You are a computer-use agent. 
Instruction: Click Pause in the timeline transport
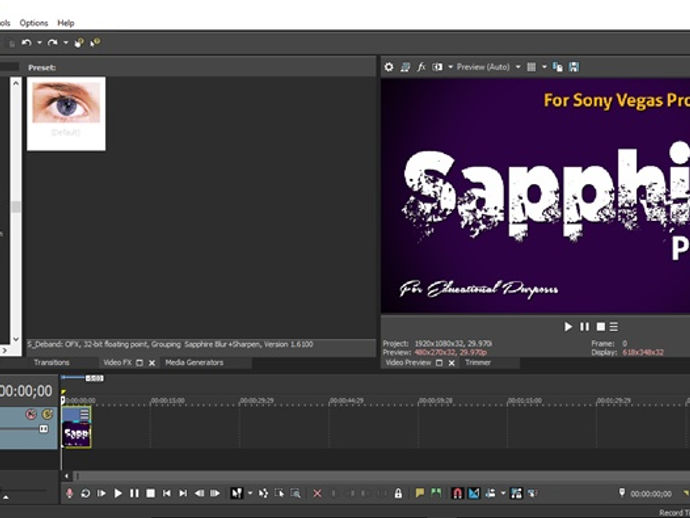tap(134, 493)
